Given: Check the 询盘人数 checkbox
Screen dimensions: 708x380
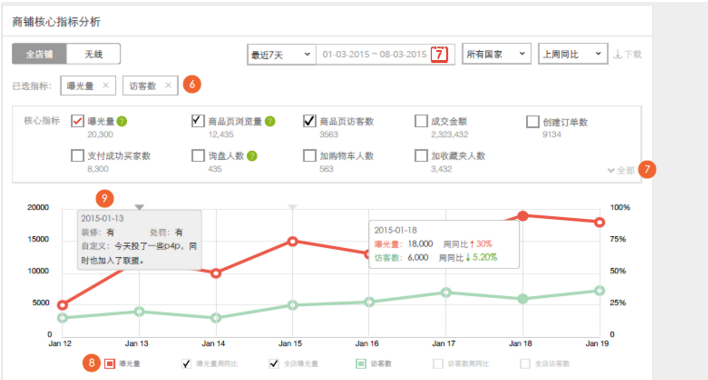Looking at the screenshot, I should click(198, 156).
